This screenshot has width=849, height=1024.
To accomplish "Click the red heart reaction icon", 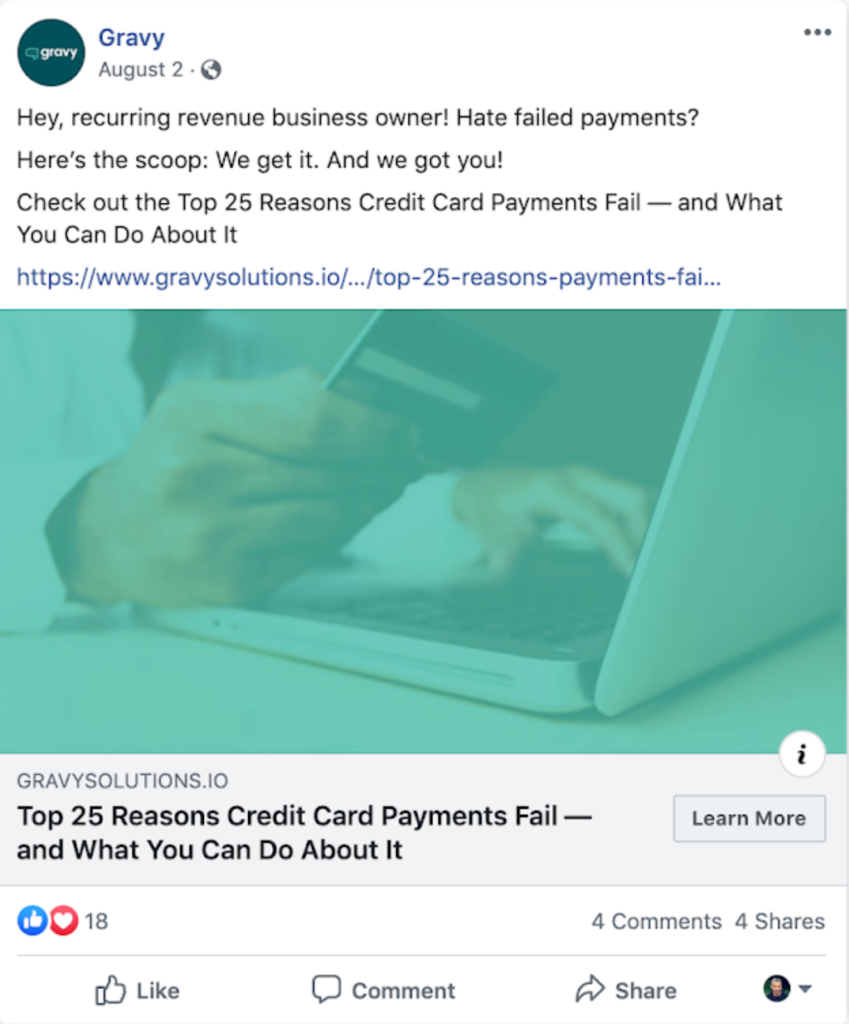I will point(63,921).
